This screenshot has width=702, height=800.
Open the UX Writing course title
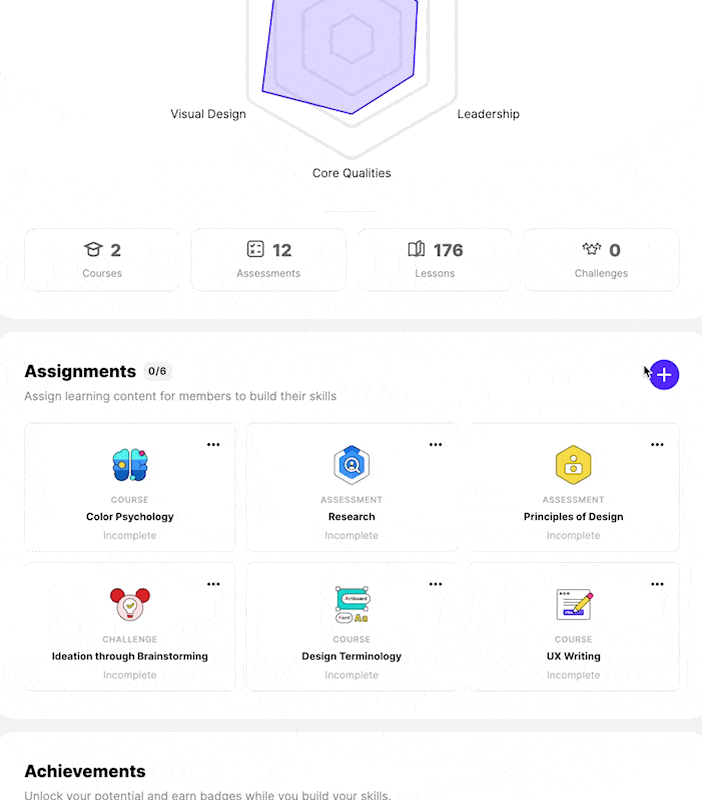pos(573,656)
